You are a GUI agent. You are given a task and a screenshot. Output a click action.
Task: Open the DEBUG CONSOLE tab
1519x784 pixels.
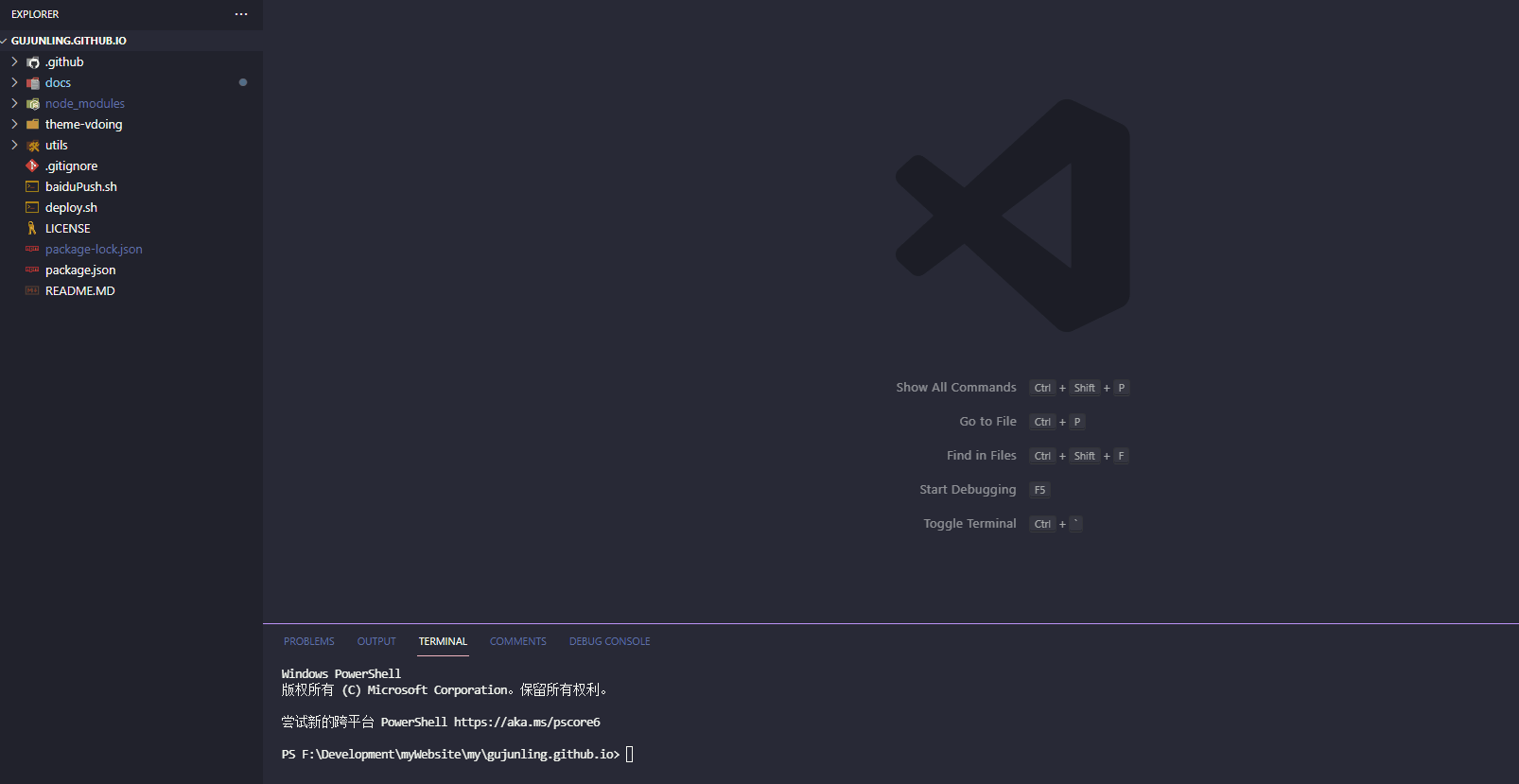[610, 641]
